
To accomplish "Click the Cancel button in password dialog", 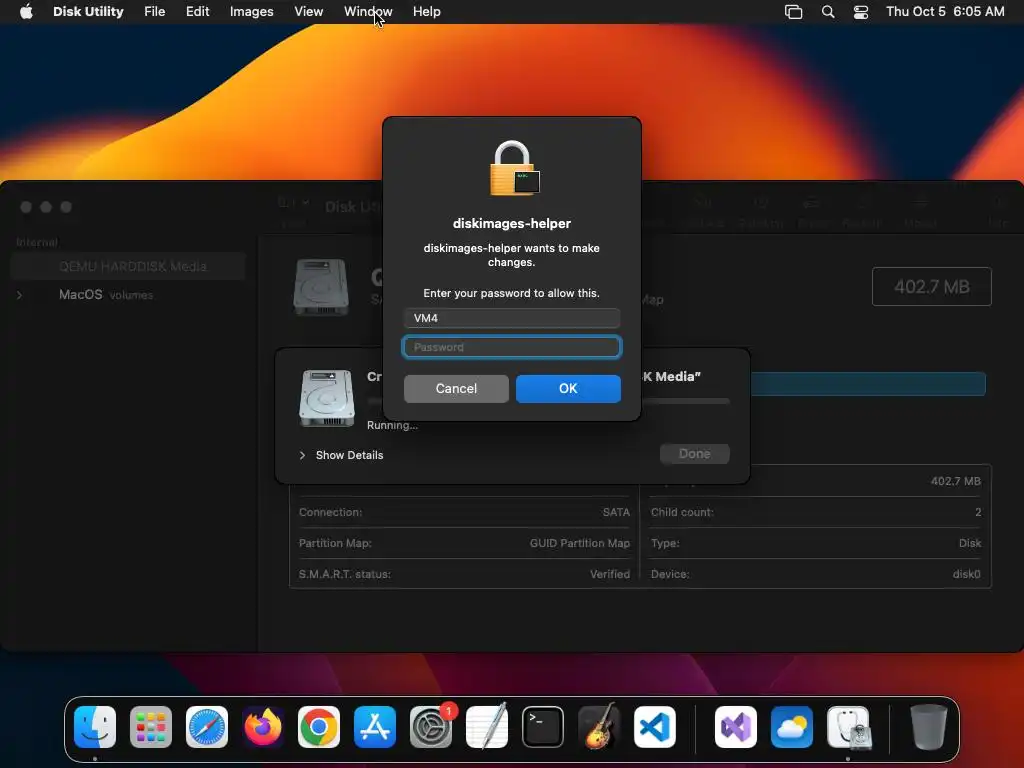I will [456, 389].
